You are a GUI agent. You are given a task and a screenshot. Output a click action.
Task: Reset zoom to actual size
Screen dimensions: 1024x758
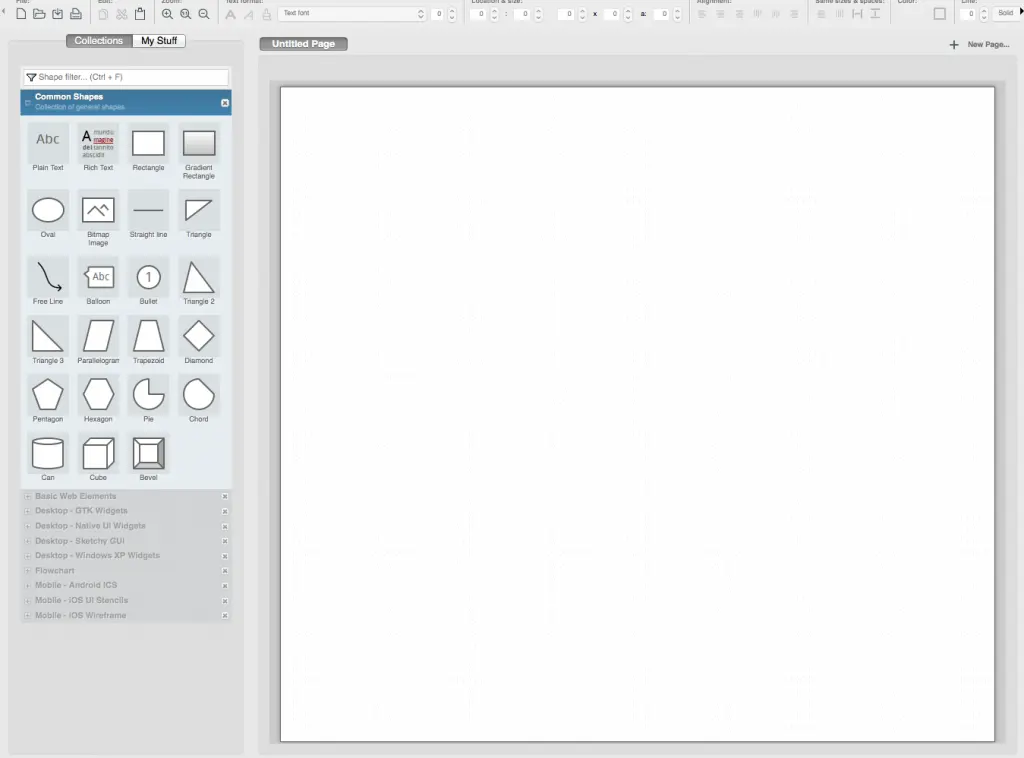(186, 14)
